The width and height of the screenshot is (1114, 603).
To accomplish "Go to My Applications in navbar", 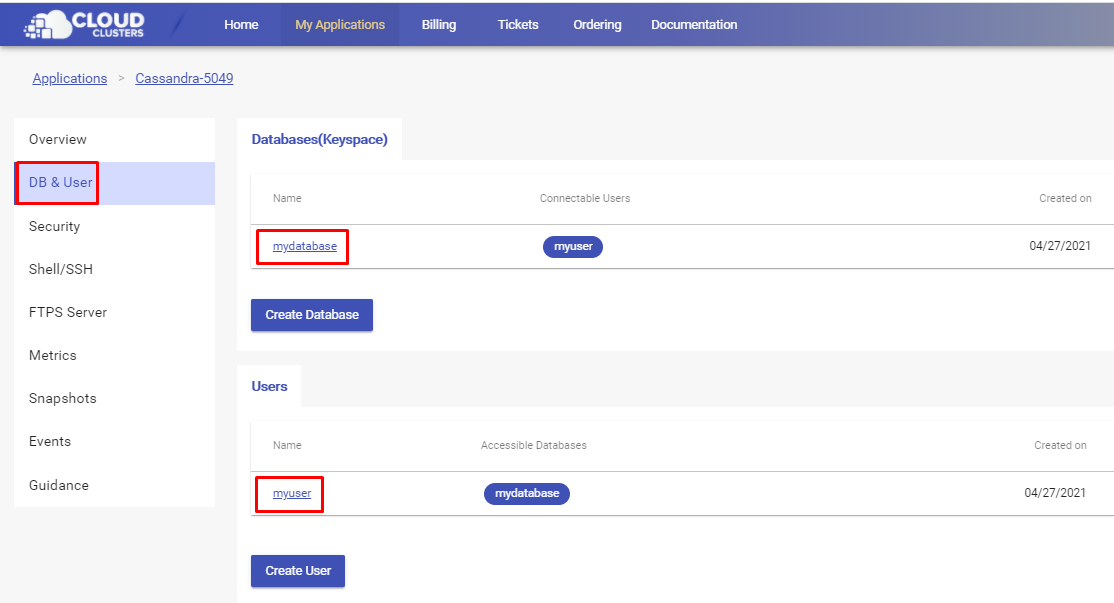I will point(340,25).
